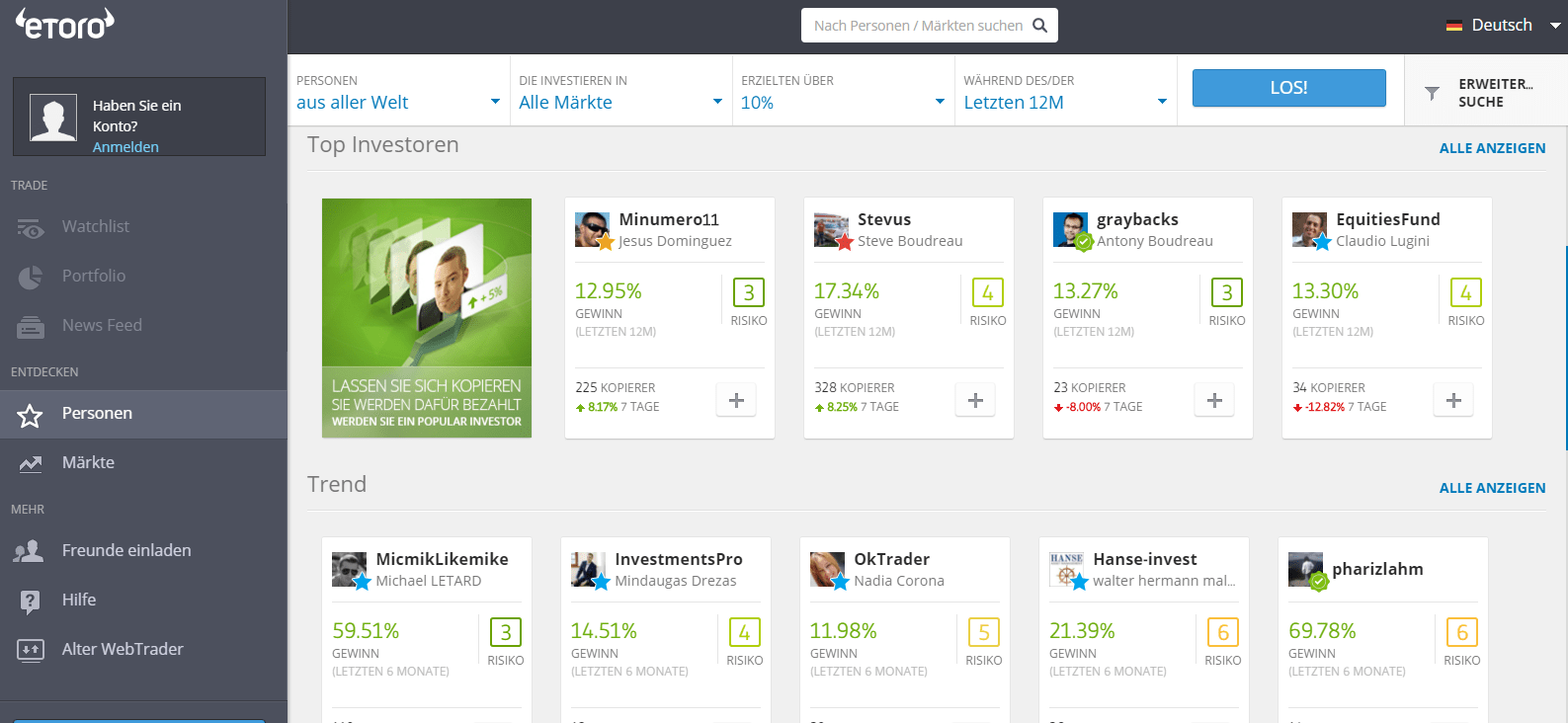Click Minumero11 risk score 3 badge
The width and height of the screenshot is (1568, 723).
749,292
